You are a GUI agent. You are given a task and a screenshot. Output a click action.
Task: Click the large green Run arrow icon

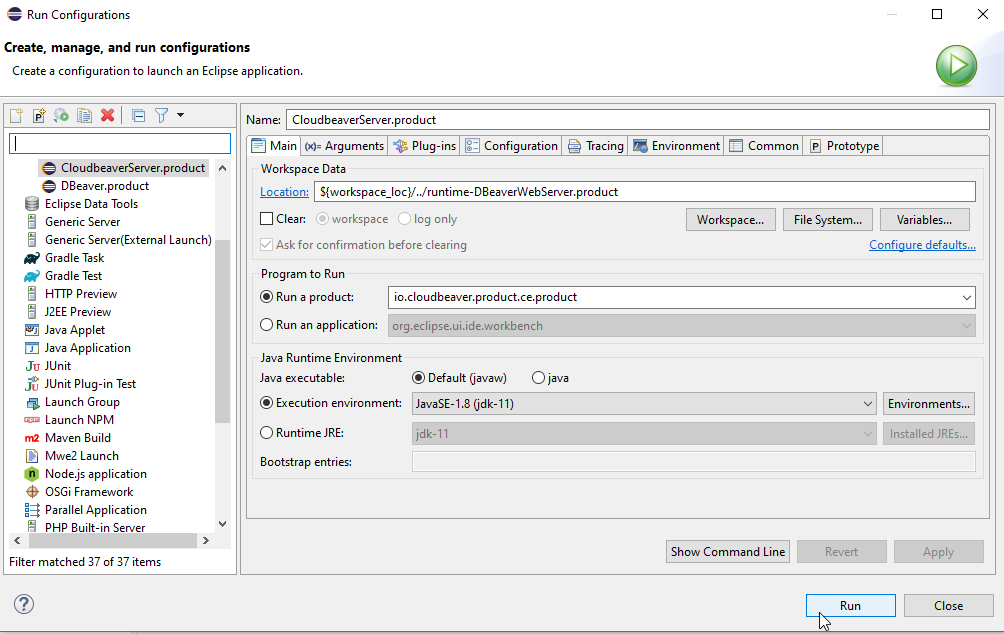click(x=956, y=65)
